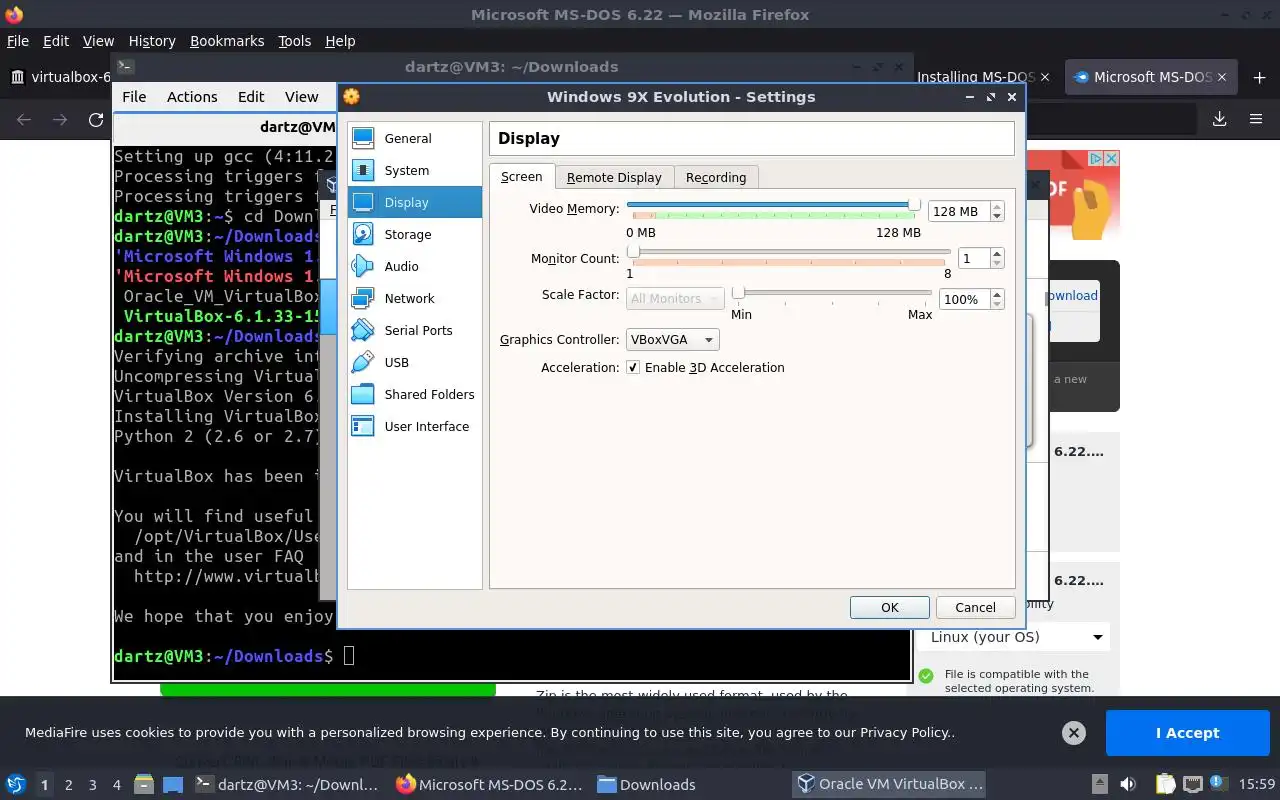Select the Display category in sidebar
Image resolution: width=1280 pixels, height=800 pixels.
pos(414,202)
